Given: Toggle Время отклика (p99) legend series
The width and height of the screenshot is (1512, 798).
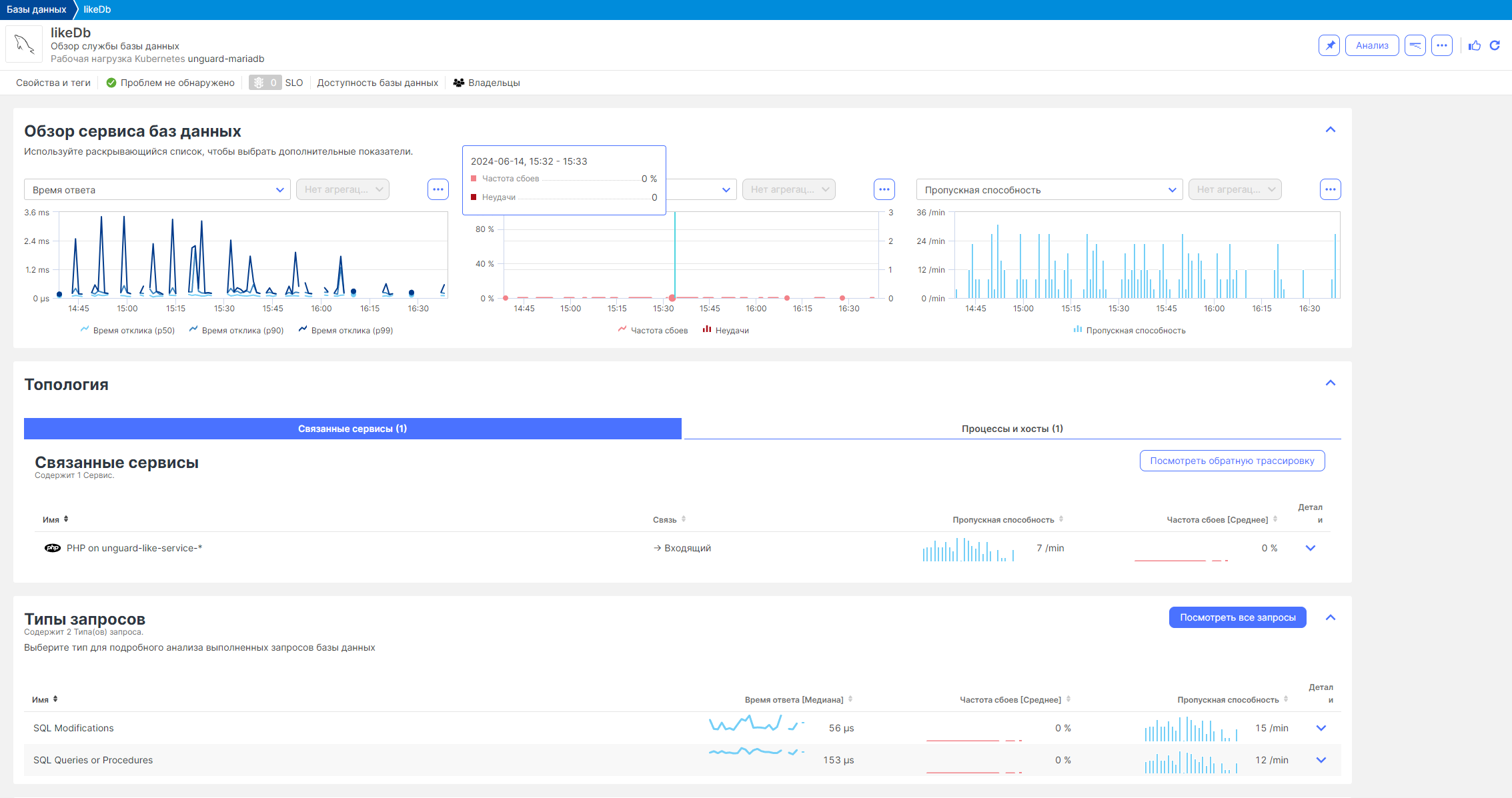Looking at the screenshot, I should (345, 330).
